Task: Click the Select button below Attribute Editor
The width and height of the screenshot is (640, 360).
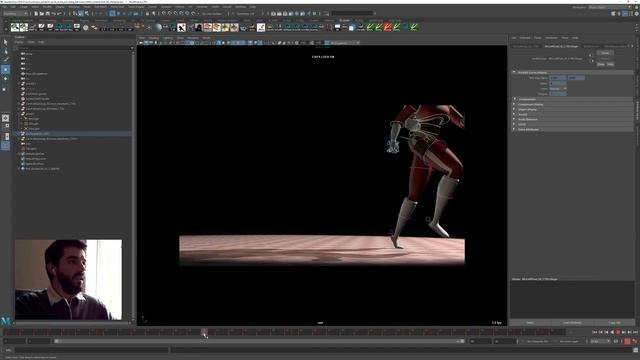Action: coord(530,322)
